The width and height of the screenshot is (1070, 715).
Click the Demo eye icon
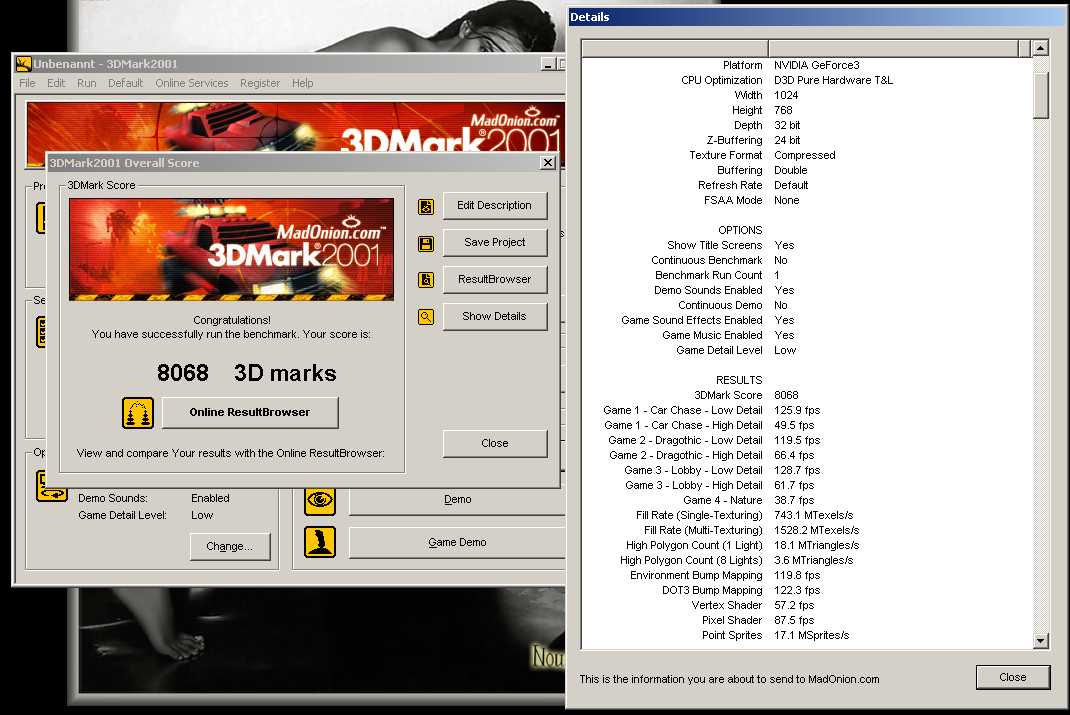[320, 500]
